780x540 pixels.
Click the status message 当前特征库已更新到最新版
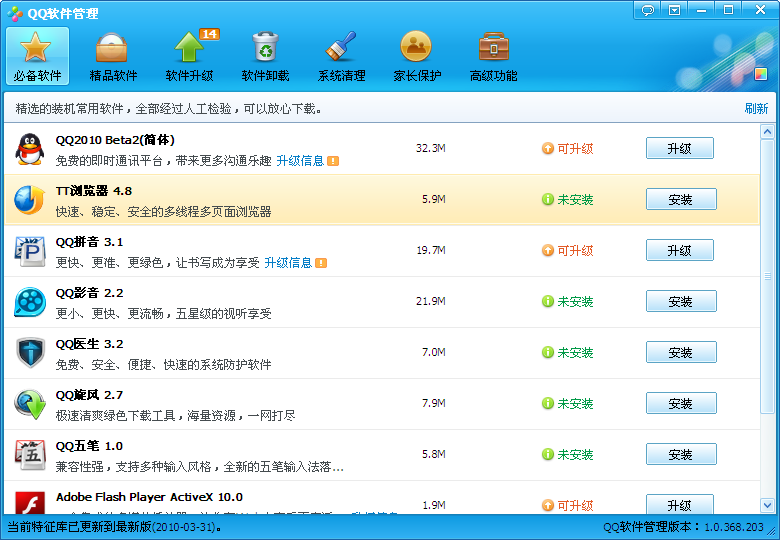(x=114, y=527)
